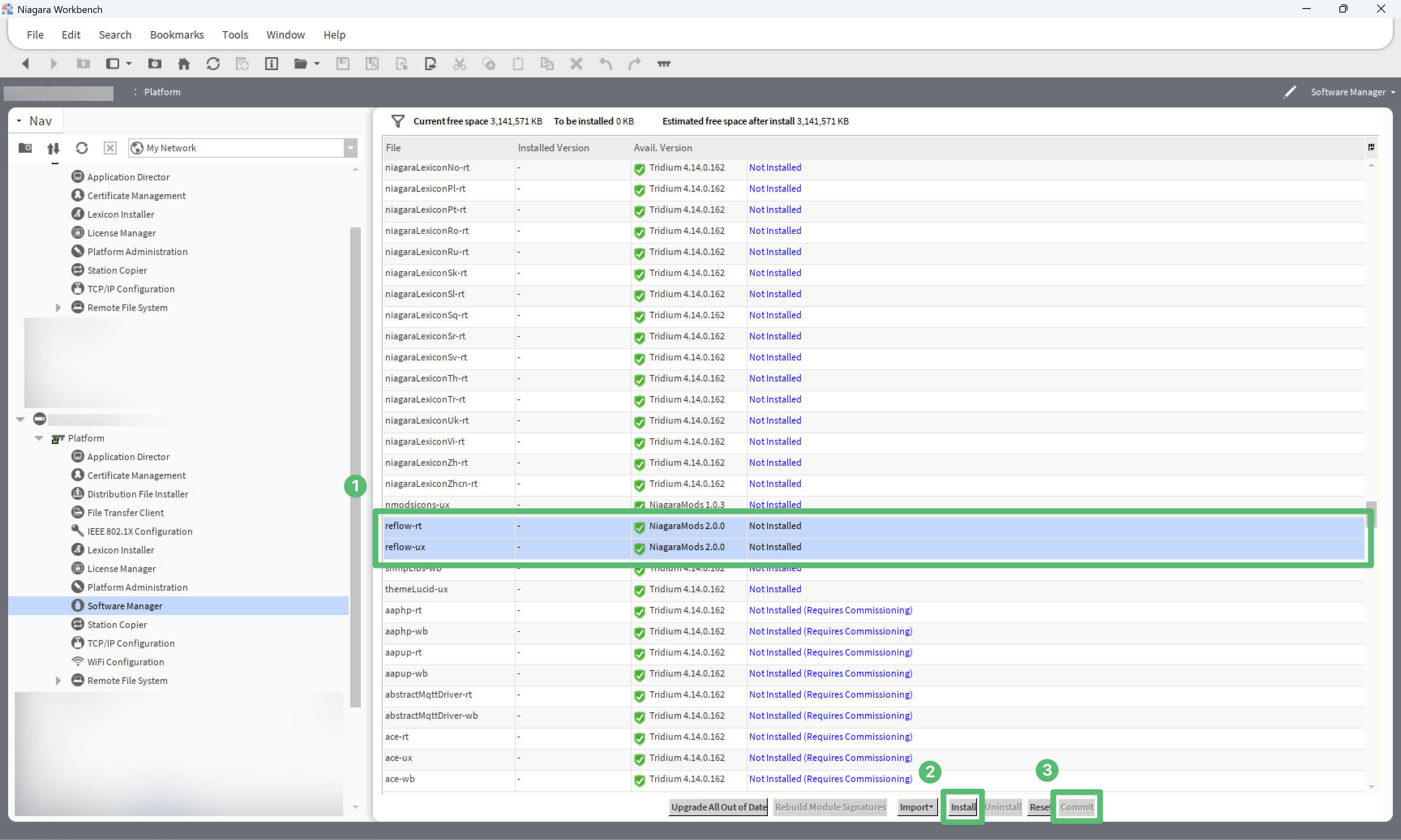Click Upgrade All Out of Date button

click(x=719, y=807)
